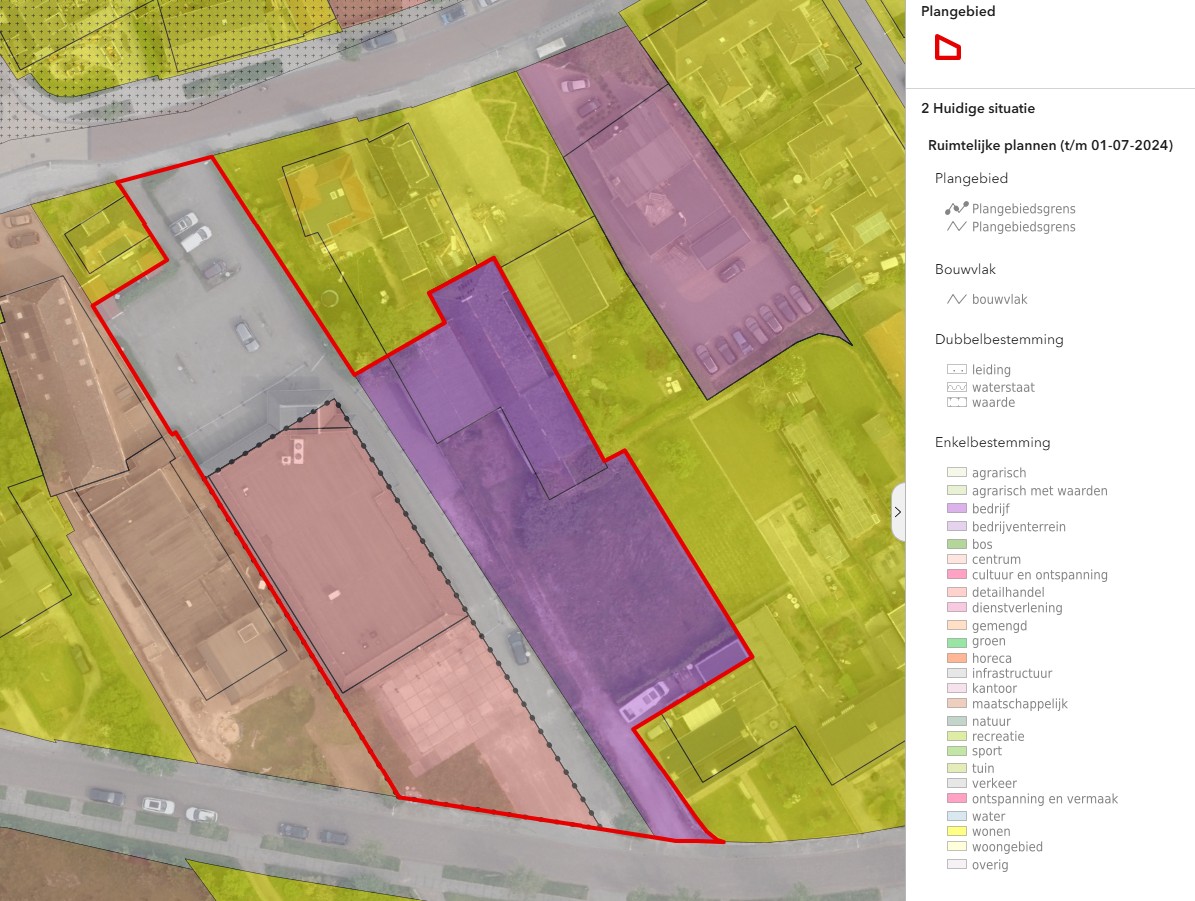Click the detailhandel swatch
The image size is (1195, 901).
coord(956,592)
